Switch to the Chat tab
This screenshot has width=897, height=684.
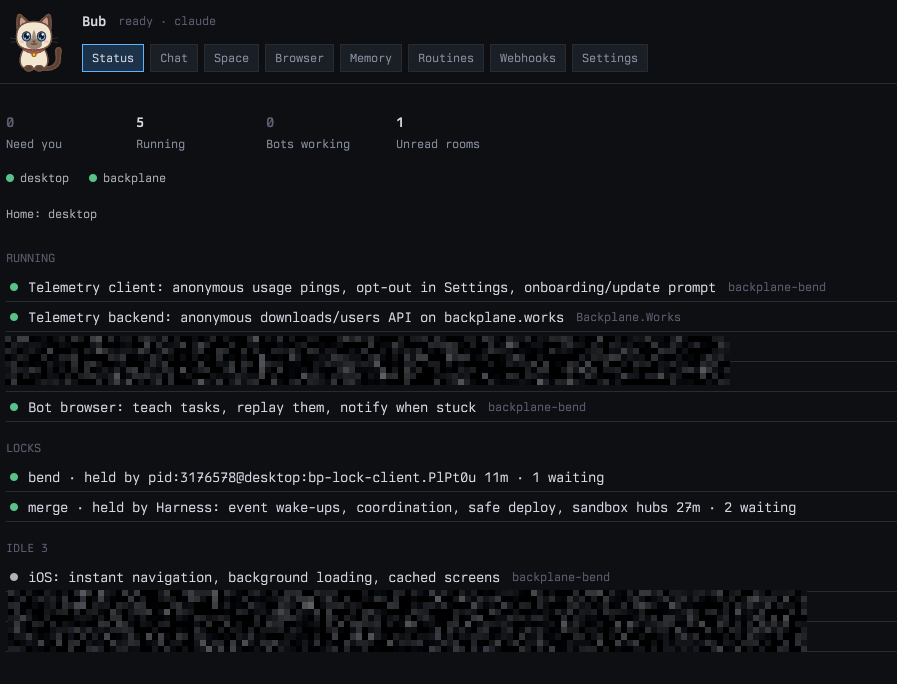point(174,58)
